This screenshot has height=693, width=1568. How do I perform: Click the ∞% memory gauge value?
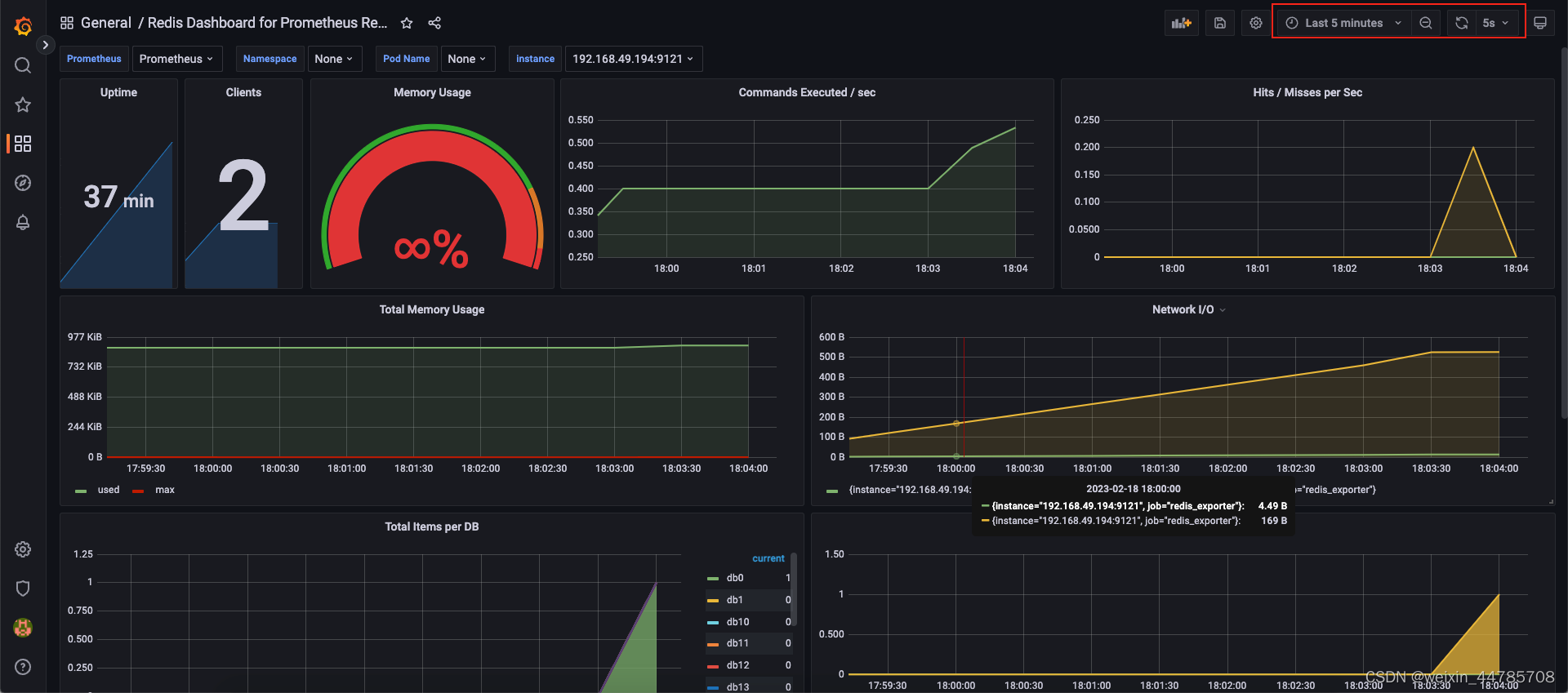(x=431, y=249)
